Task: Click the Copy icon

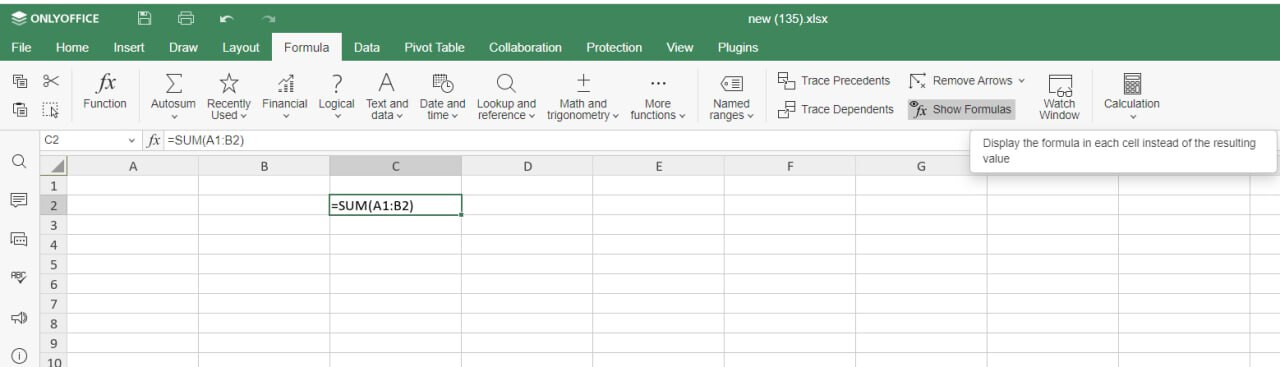Action: (19, 81)
